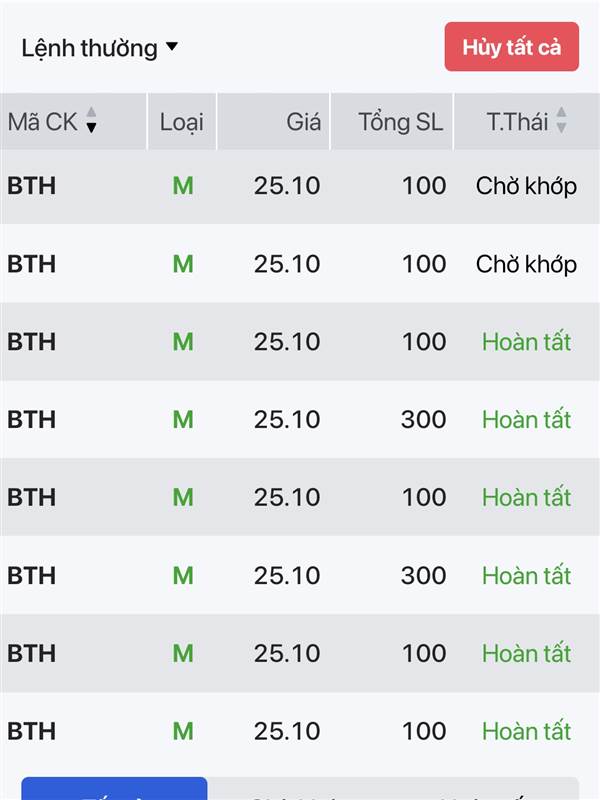Select the "Tổng SL" column header

(400, 122)
